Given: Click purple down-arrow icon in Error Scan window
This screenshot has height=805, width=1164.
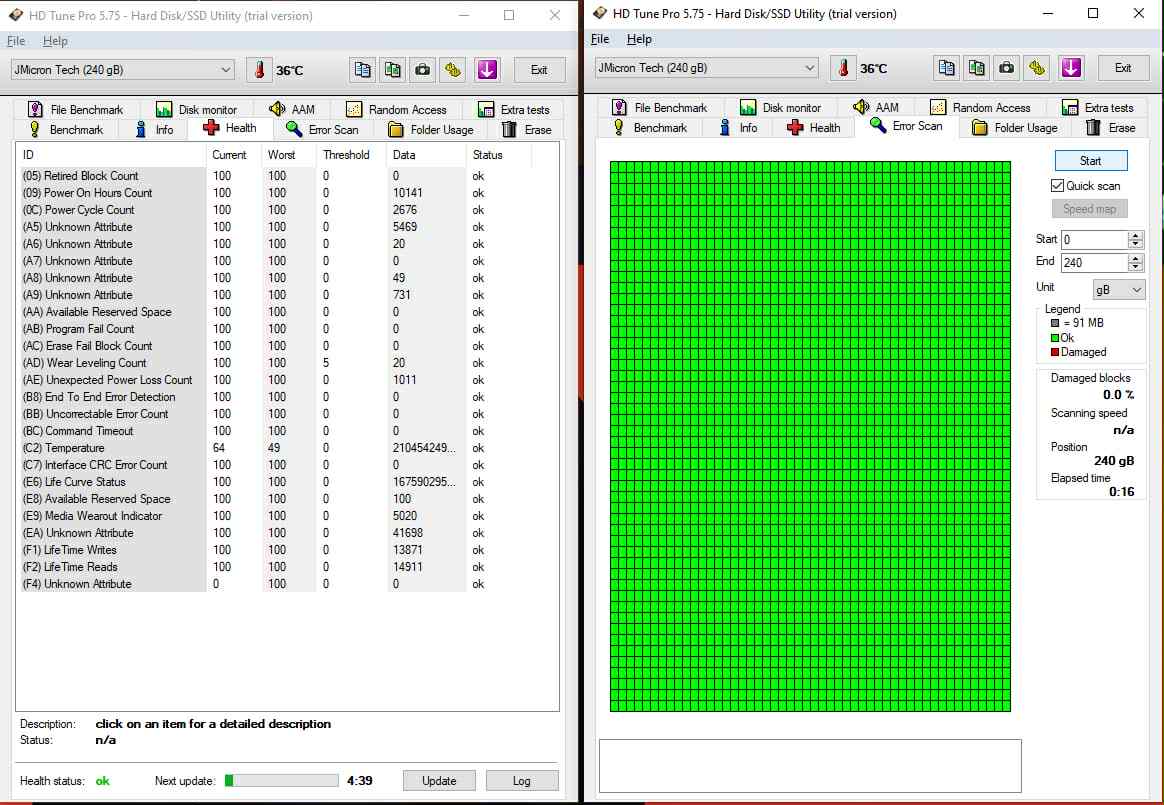Looking at the screenshot, I should [x=1071, y=68].
